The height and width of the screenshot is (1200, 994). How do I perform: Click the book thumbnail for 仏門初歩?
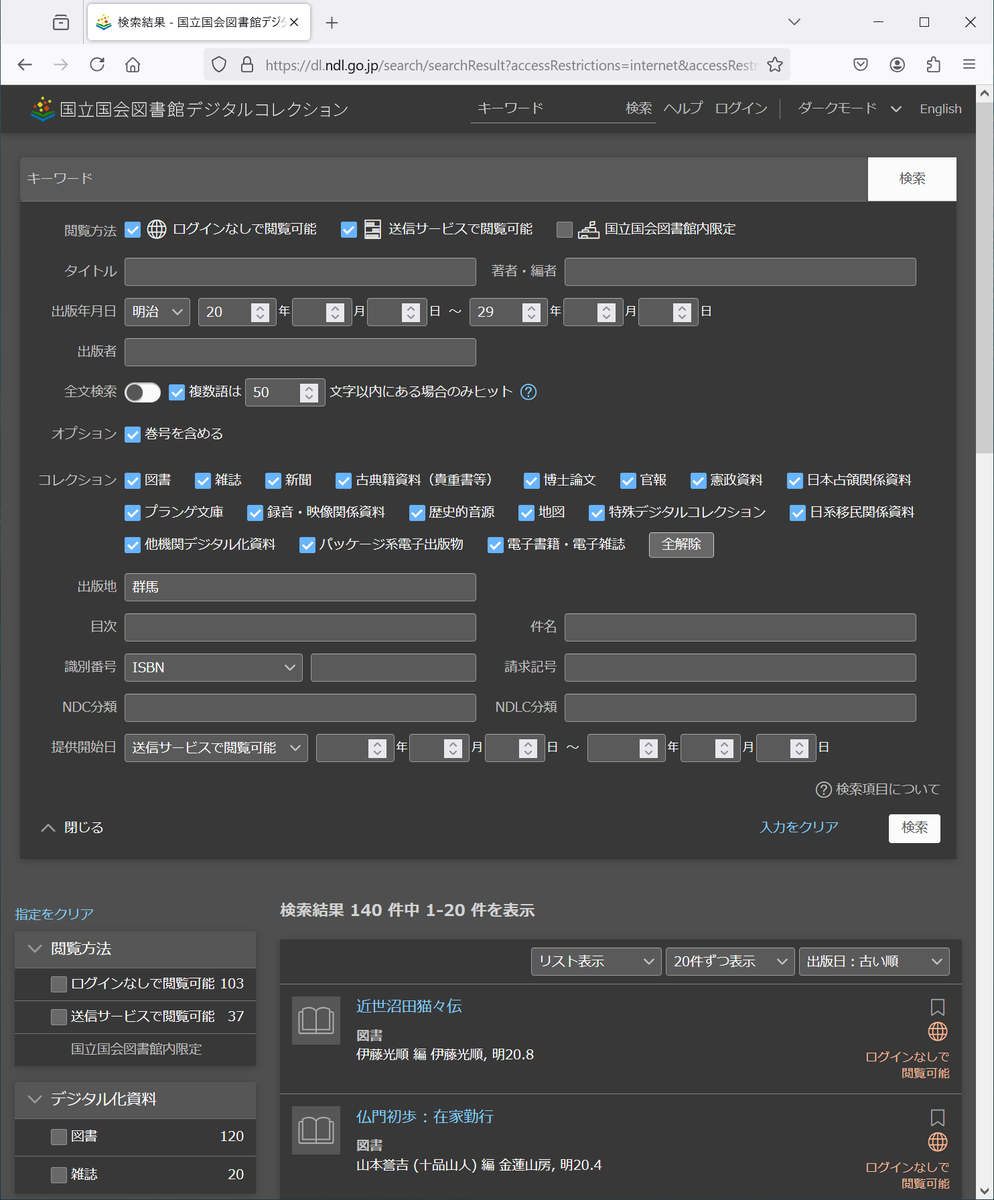(316, 1131)
